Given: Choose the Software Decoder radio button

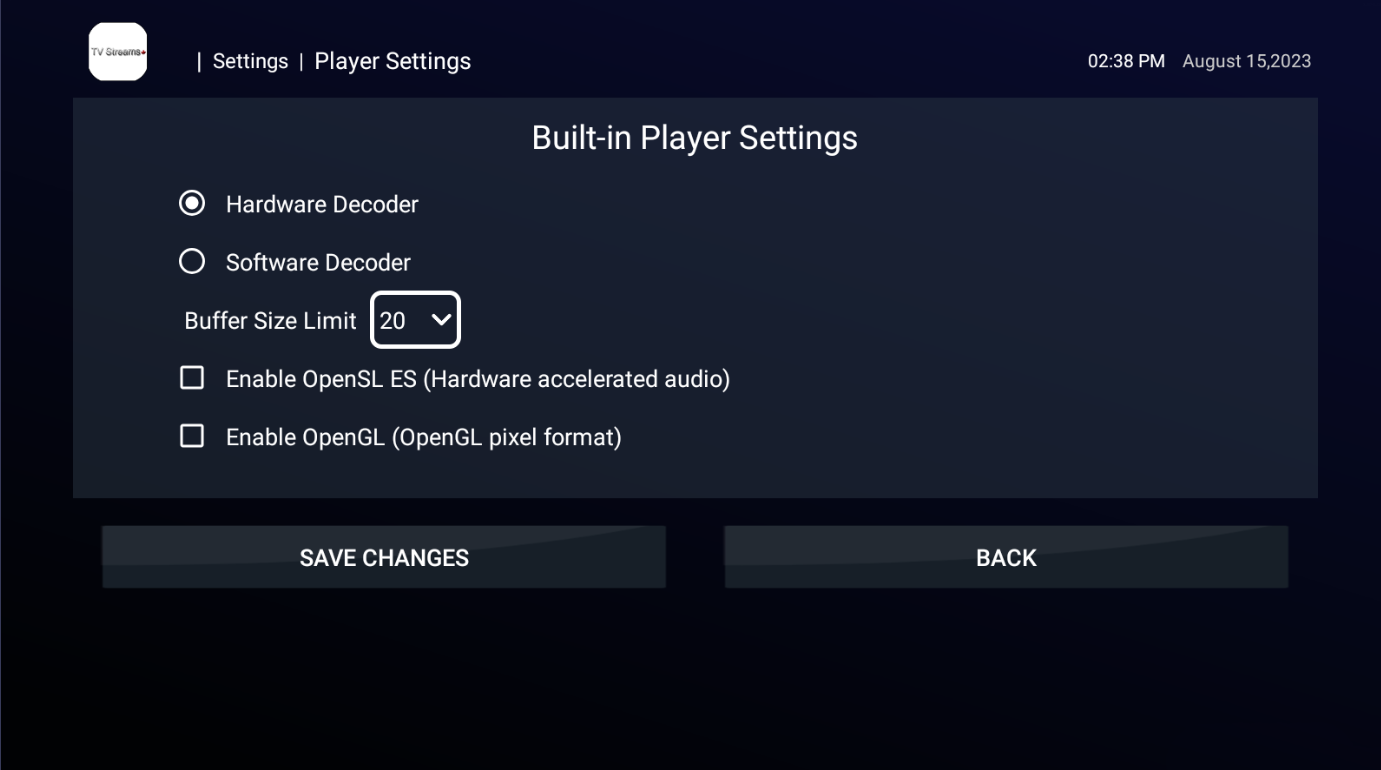Looking at the screenshot, I should pos(191,262).
